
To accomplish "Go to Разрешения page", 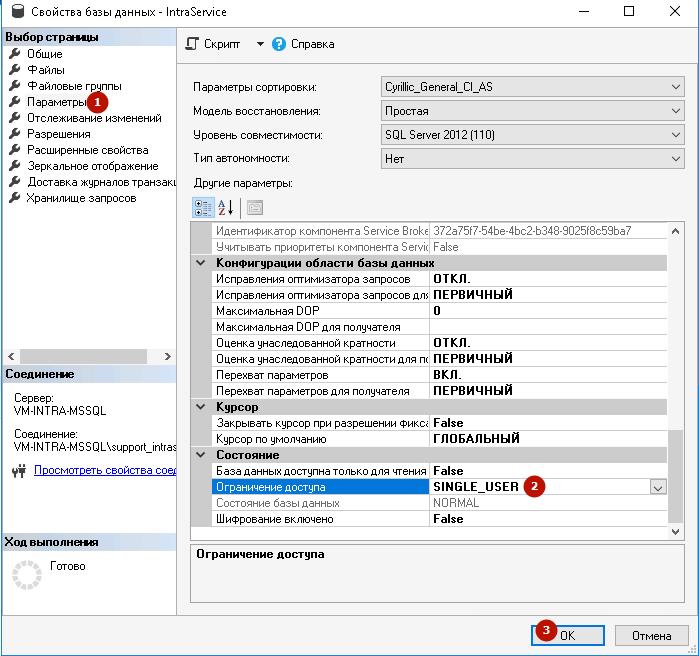I will tap(59, 134).
